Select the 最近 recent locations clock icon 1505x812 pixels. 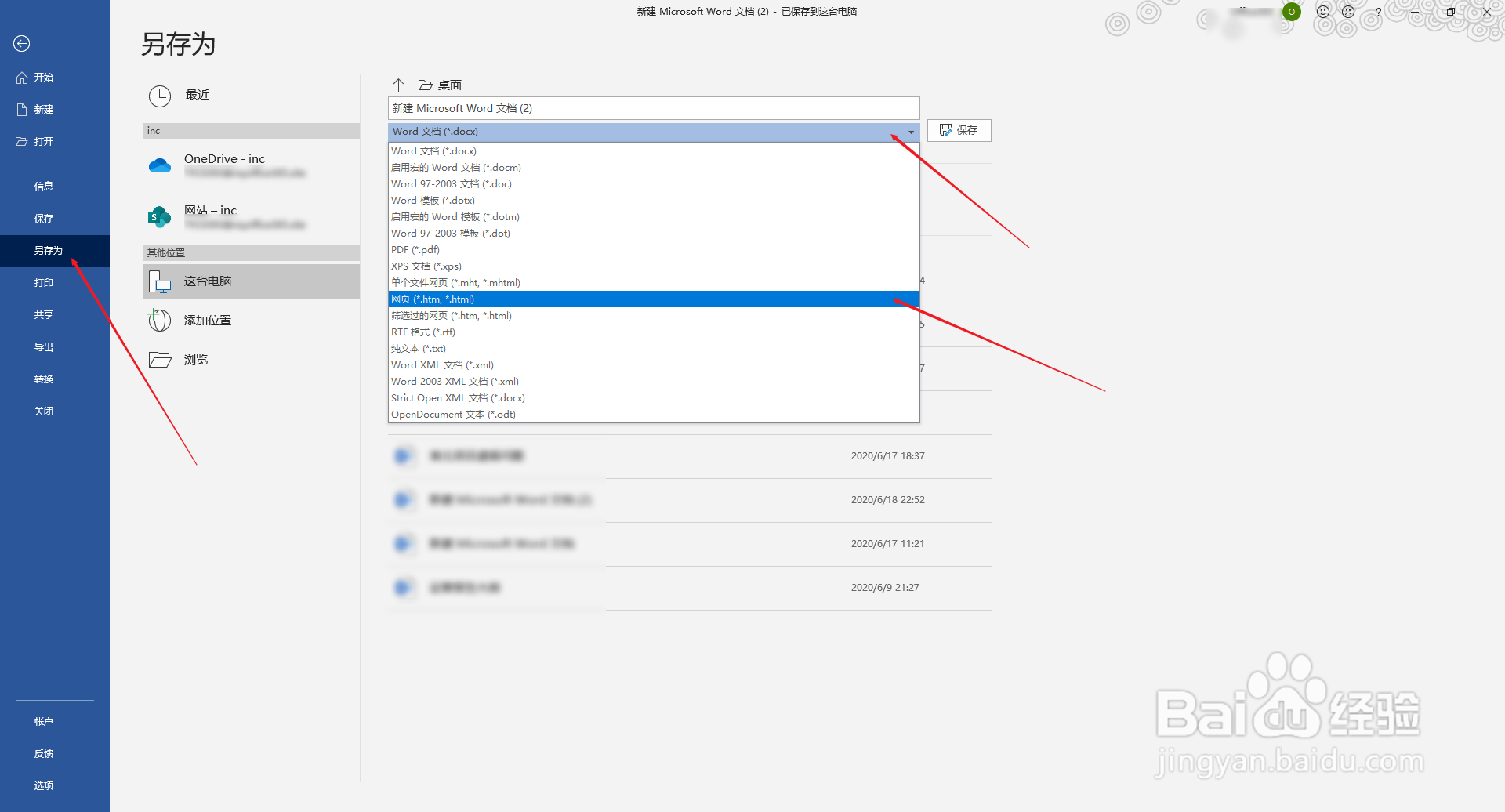pos(160,96)
